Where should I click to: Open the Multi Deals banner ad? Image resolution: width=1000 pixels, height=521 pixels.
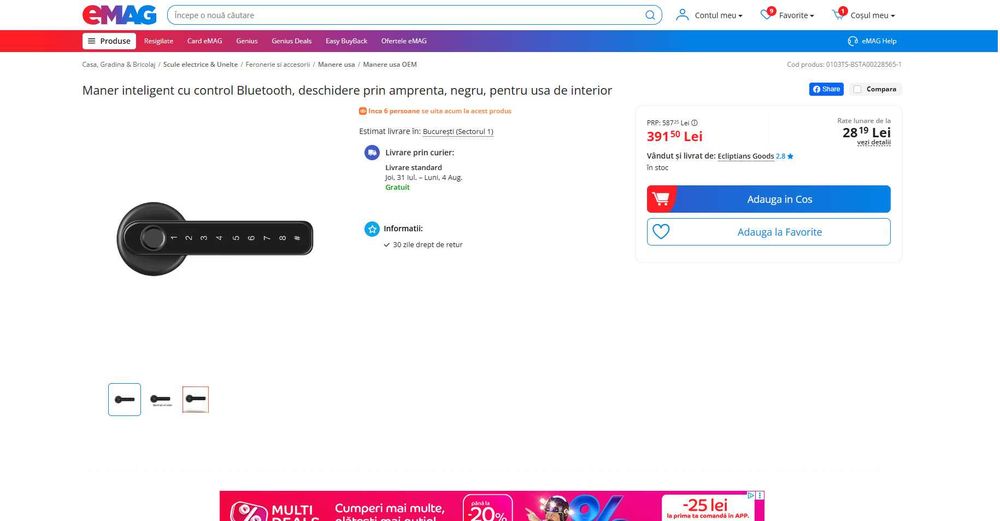(492, 506)
